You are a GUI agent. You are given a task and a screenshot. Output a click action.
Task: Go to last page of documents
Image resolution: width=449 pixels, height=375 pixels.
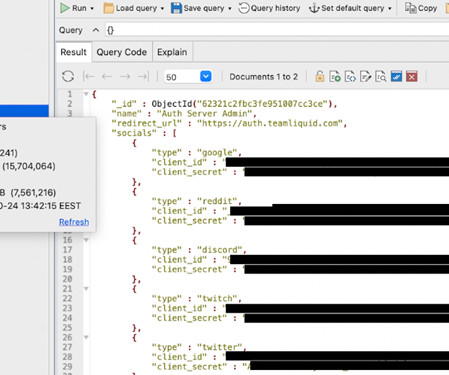(143, 77)
